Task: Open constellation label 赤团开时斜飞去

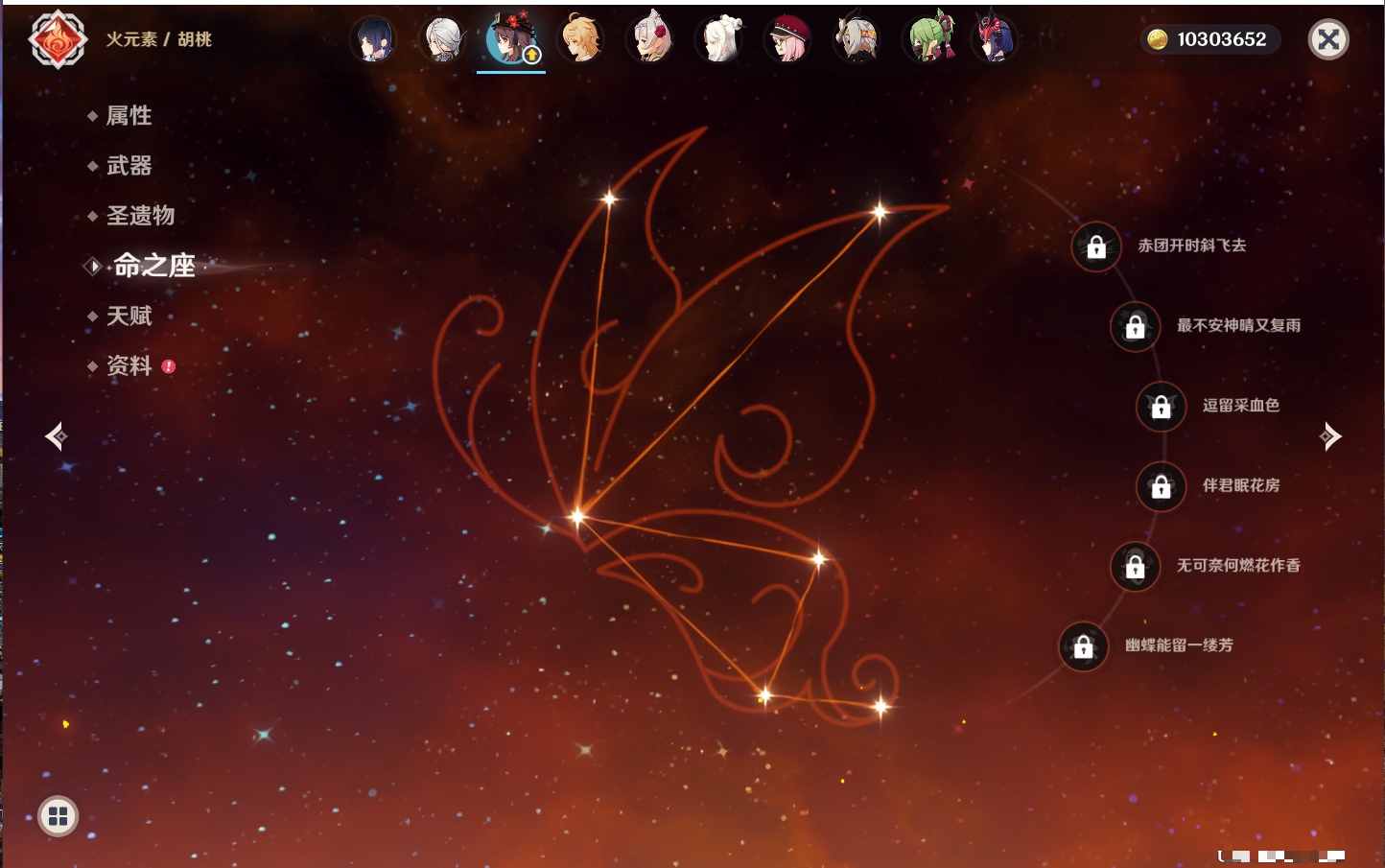Action: [x=1192, y=246]
